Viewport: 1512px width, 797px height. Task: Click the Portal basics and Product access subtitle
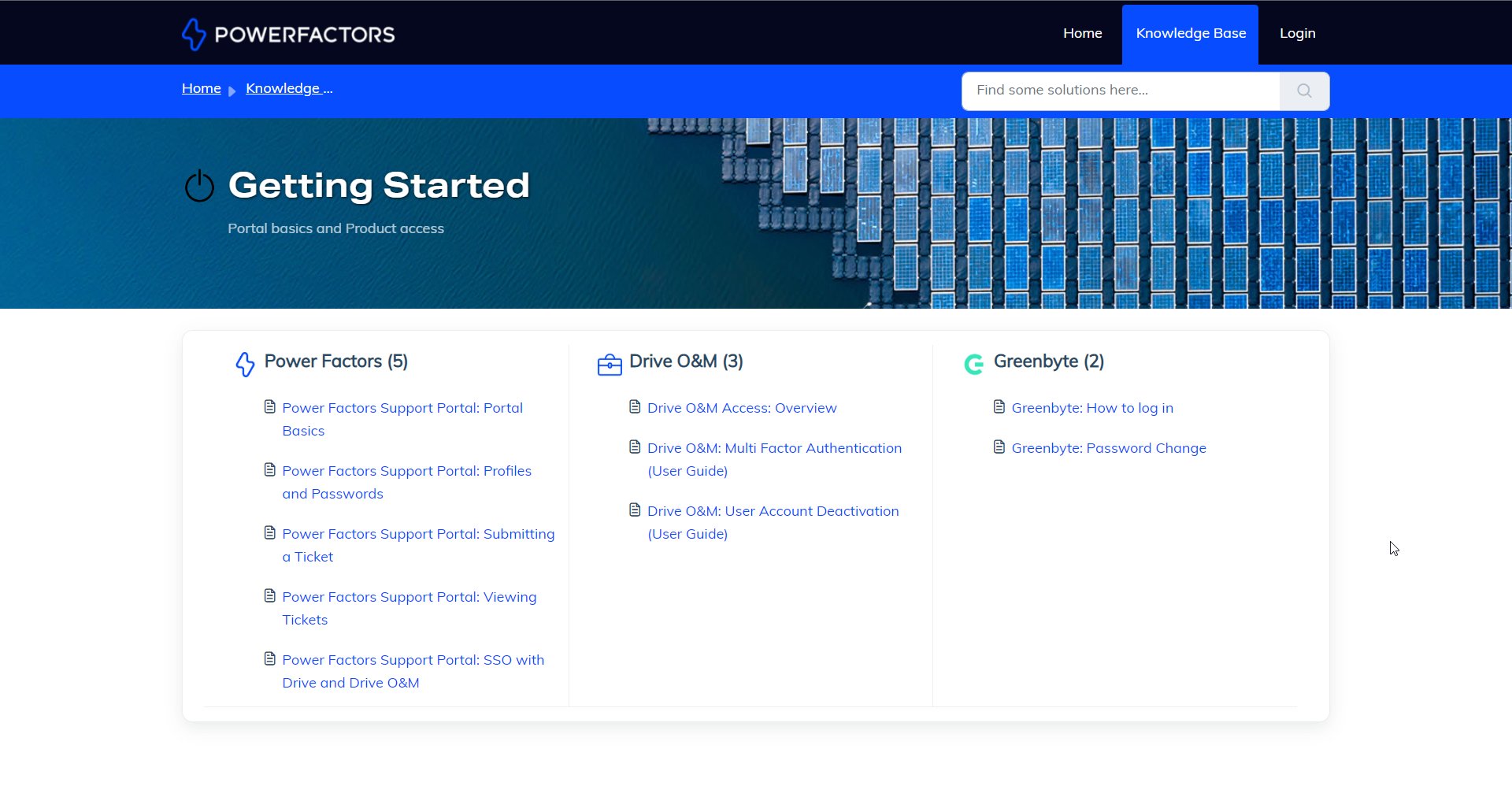tap(336, 228)
